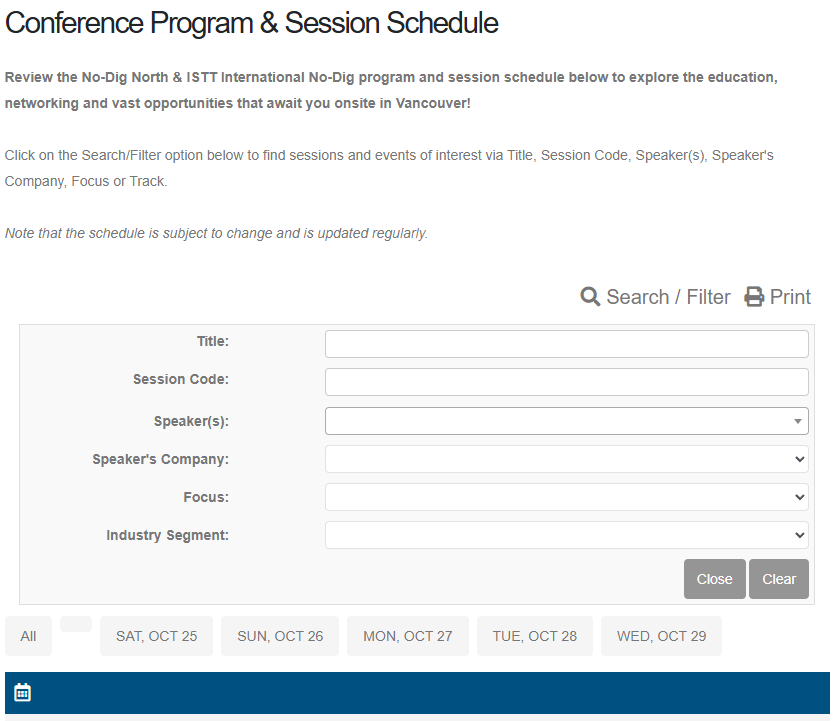Select the All days tab
834x721 pixels.
click(29, 636)
